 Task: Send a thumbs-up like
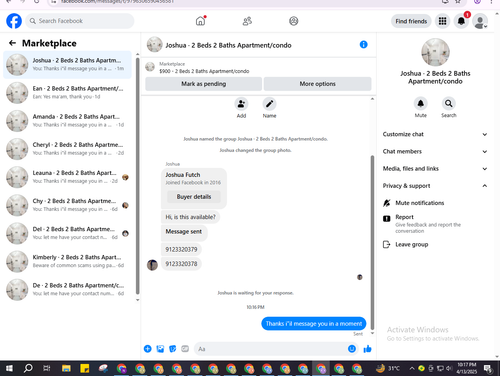pyautogui.click(x=367, y=349)
